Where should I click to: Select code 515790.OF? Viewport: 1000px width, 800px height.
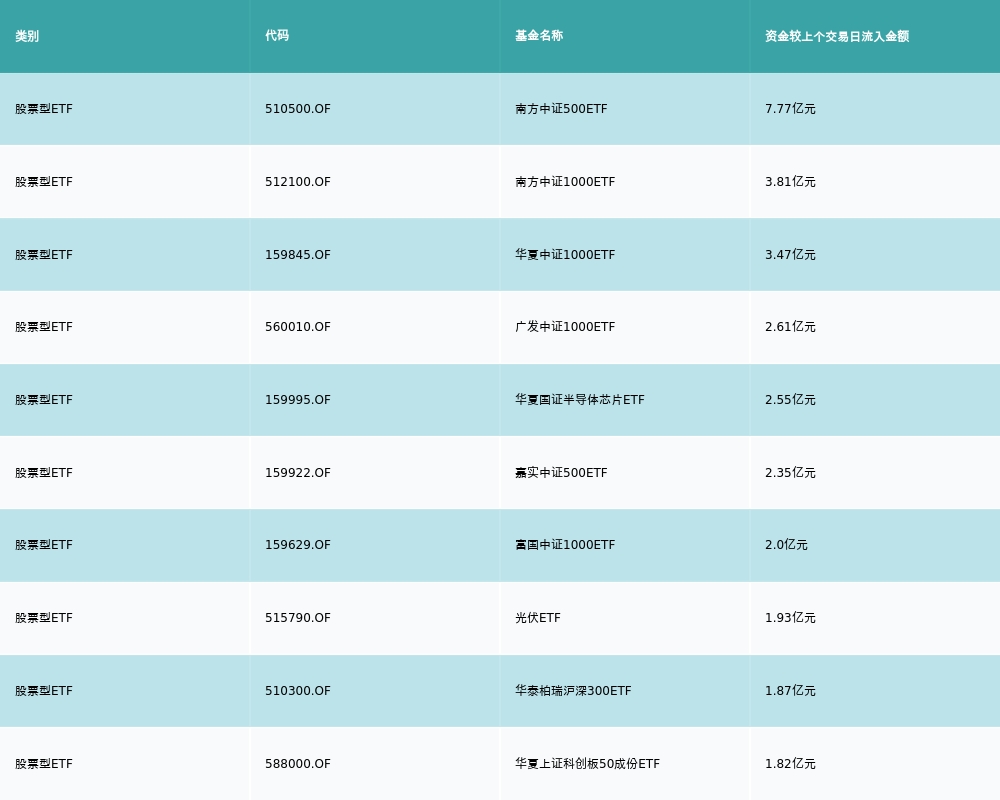pyautogui.click(x=298, y=618)
